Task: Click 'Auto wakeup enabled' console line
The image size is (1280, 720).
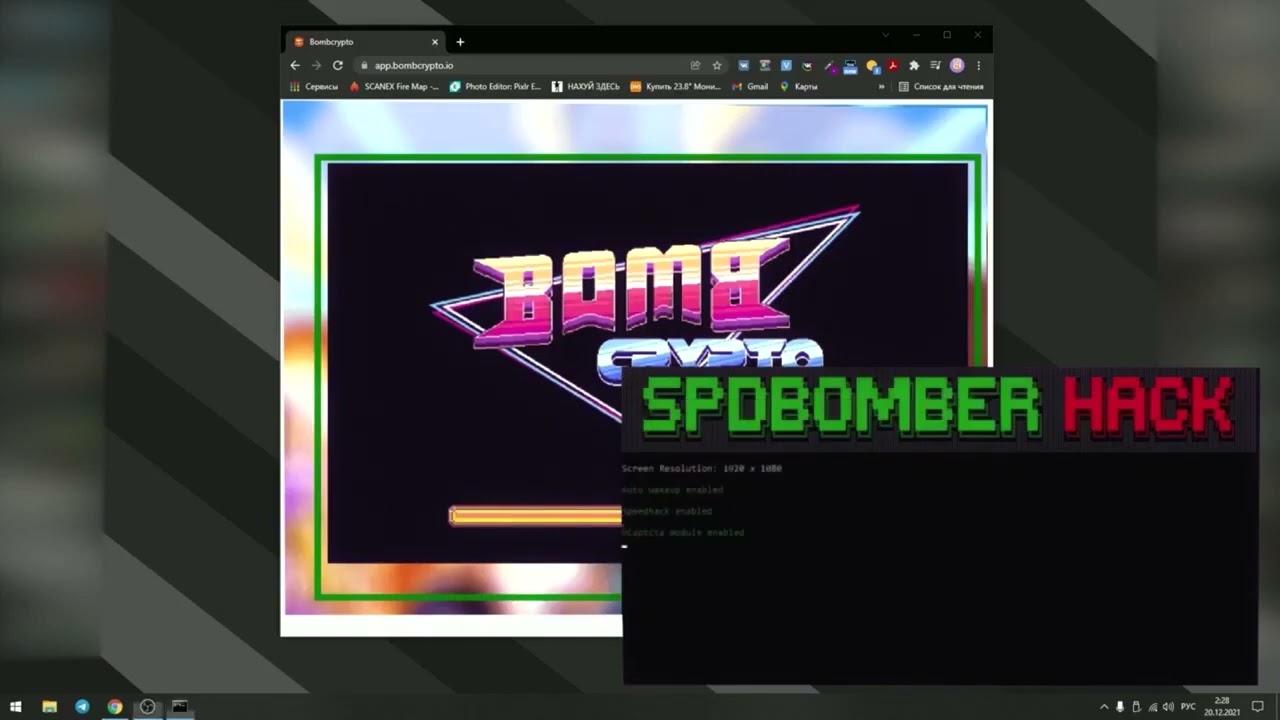Action: coord(672,490)
